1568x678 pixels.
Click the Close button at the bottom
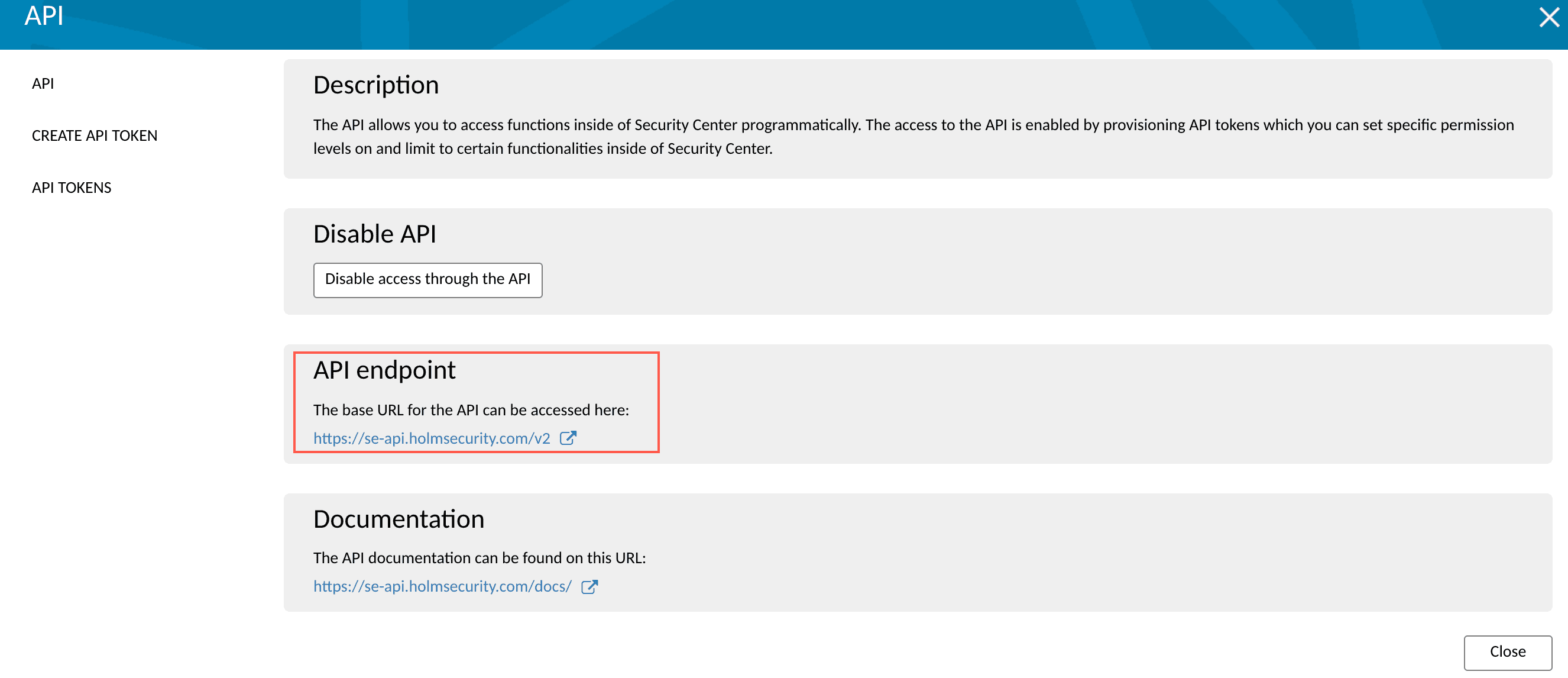(x=1507, y=651)
